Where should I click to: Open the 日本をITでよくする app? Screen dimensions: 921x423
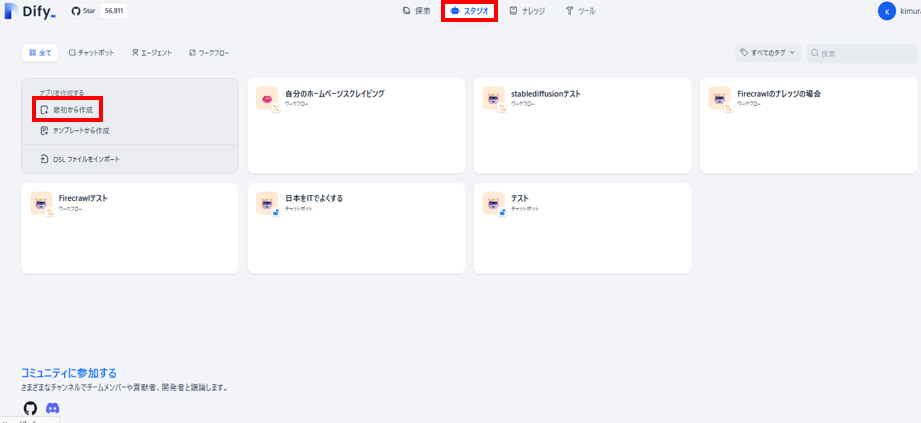pos(356,228)
